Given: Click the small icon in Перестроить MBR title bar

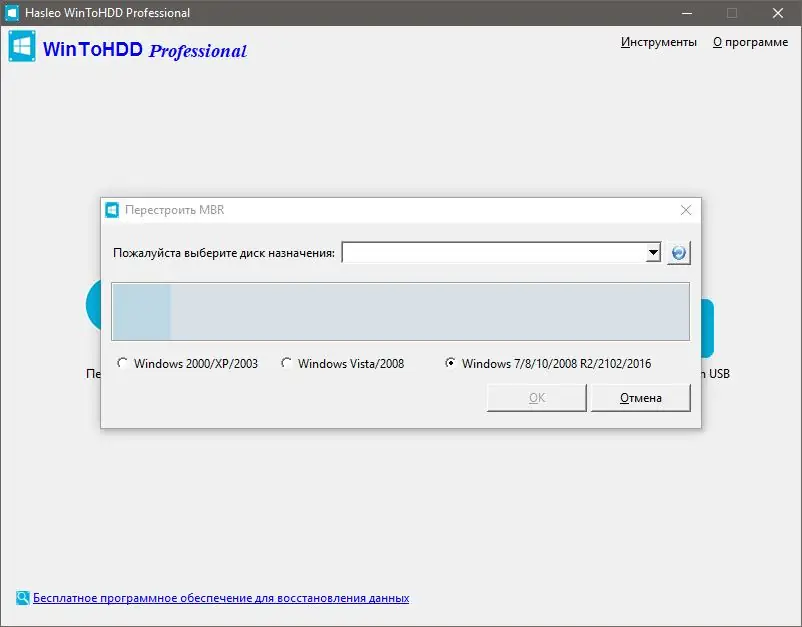Looking at the screenshot, I should [x=112, y=210].
